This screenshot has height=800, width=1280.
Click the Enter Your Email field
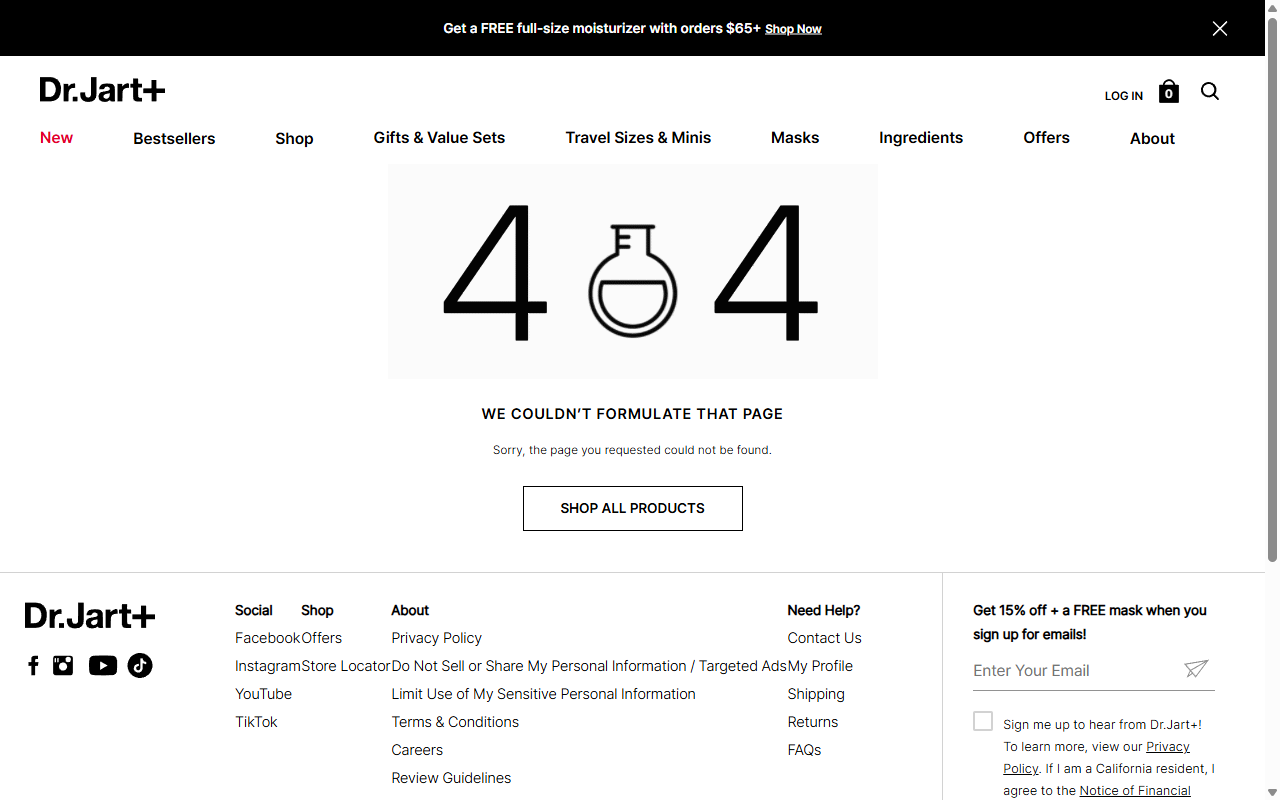1074,670
